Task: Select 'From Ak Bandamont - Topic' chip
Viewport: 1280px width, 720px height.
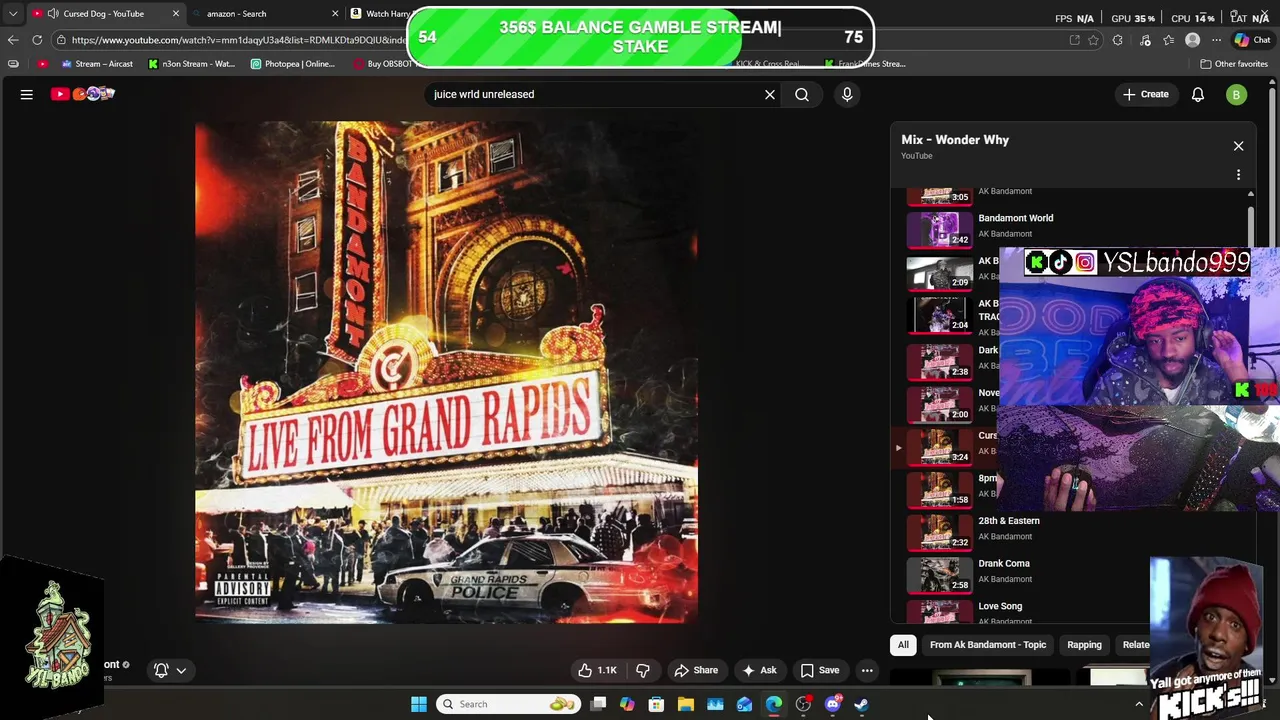Action: 988,645
